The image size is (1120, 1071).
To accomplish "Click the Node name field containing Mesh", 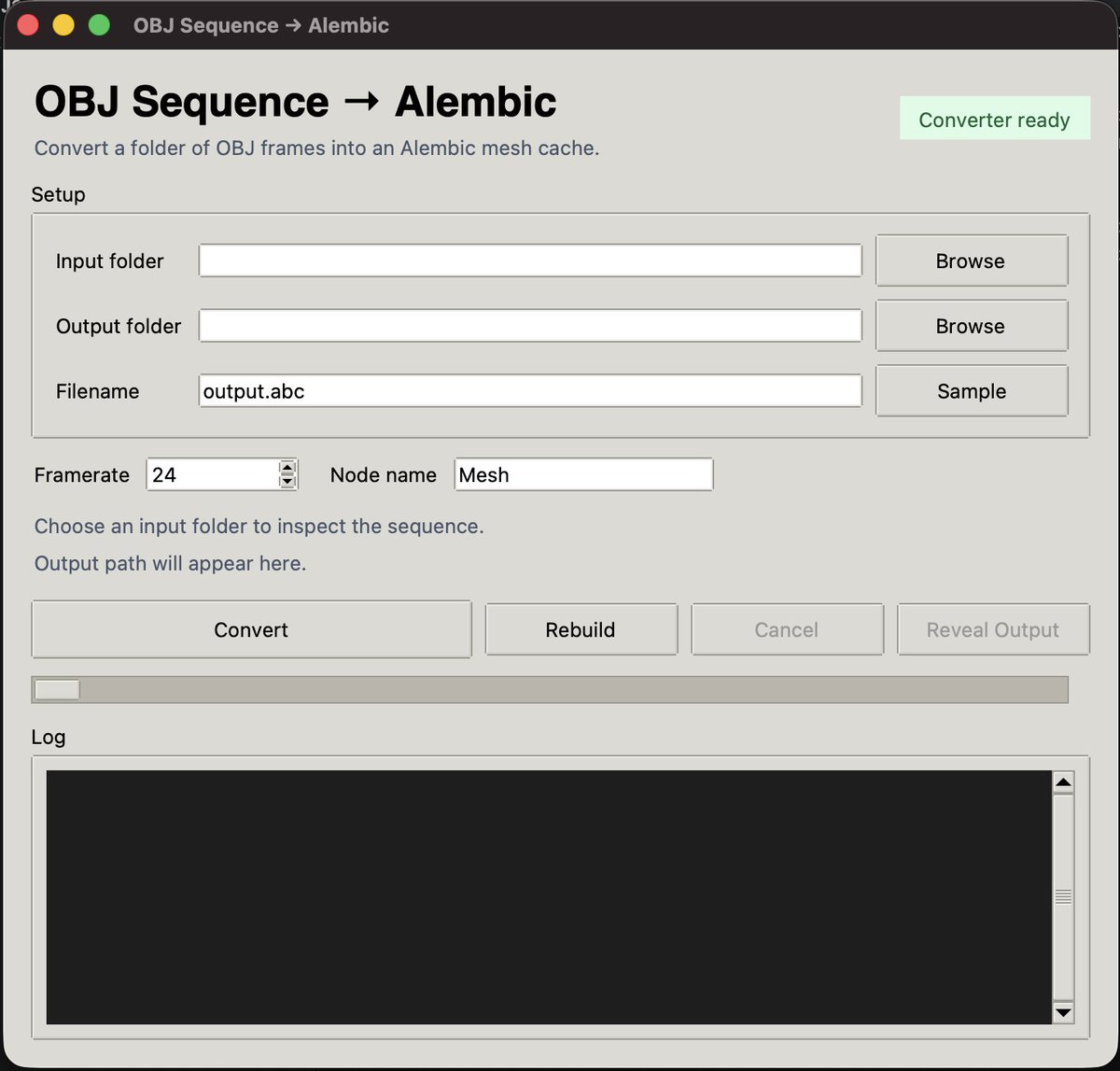I will coord(583,474).
